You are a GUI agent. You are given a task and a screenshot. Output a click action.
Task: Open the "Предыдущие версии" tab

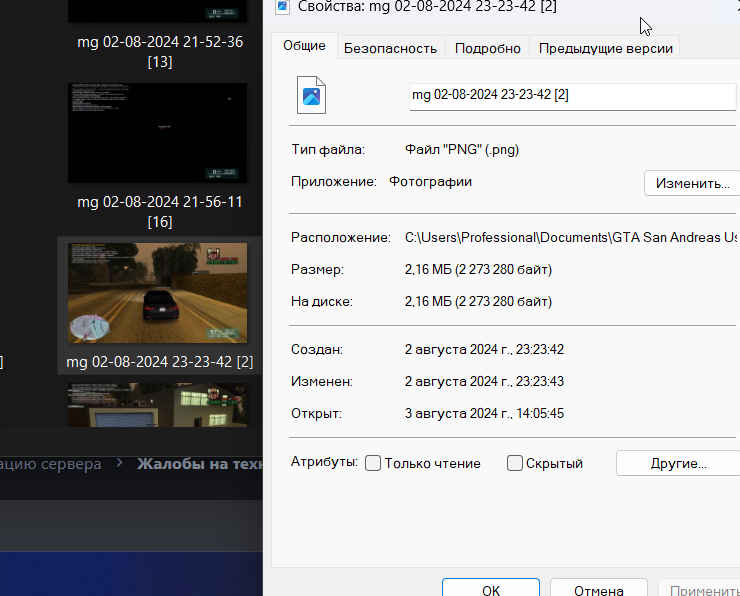tap(605, 48)
